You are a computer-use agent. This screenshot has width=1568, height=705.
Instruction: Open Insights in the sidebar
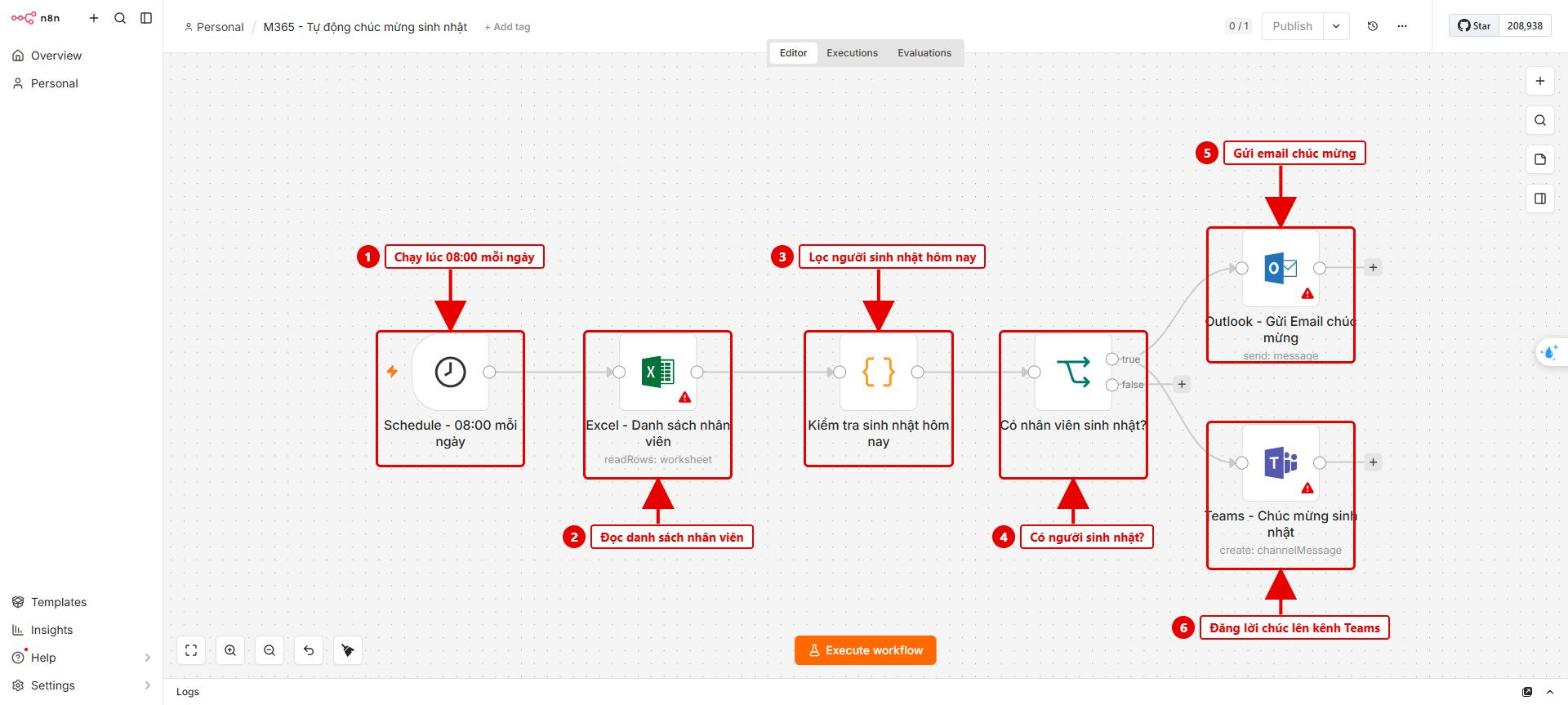point(81,630)
